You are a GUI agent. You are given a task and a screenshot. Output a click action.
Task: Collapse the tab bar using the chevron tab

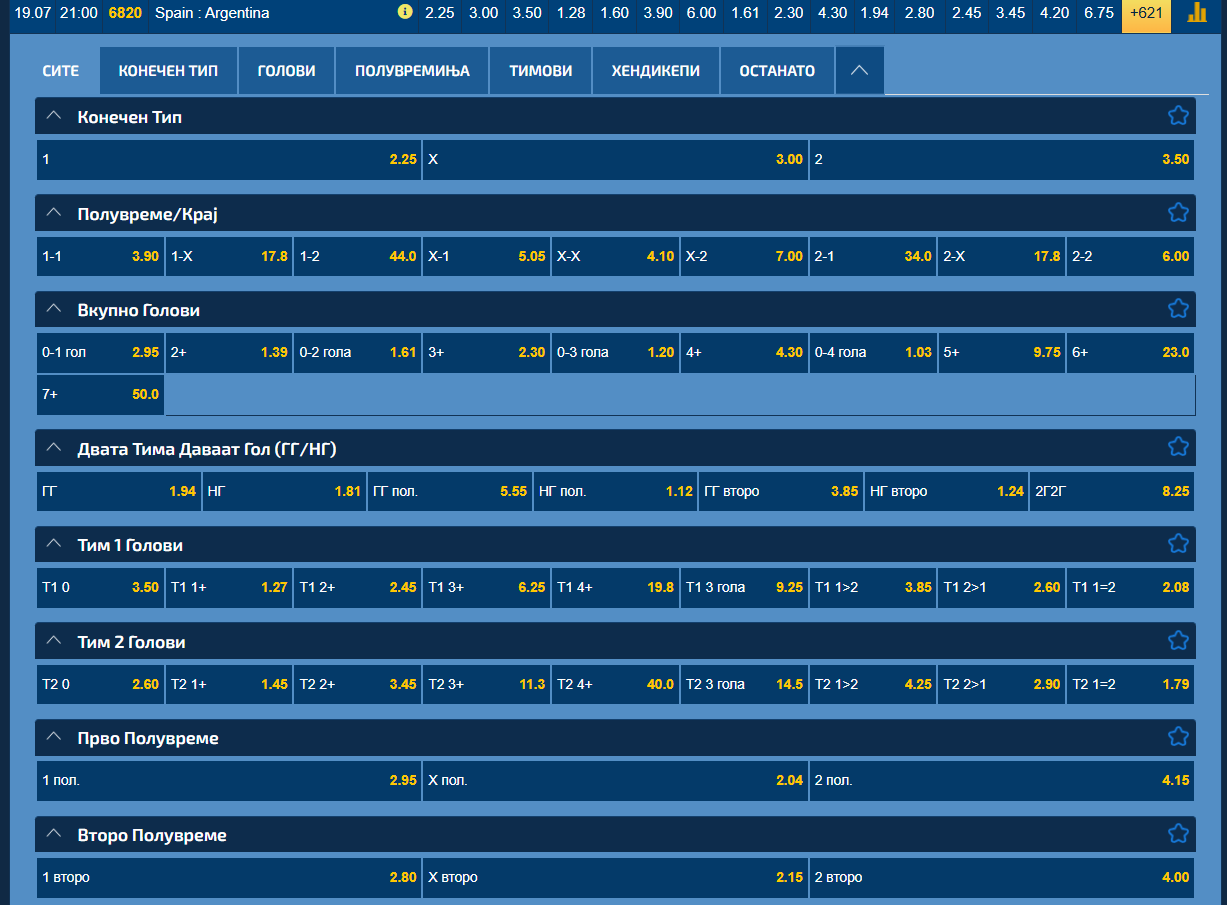tap(860, 71)
